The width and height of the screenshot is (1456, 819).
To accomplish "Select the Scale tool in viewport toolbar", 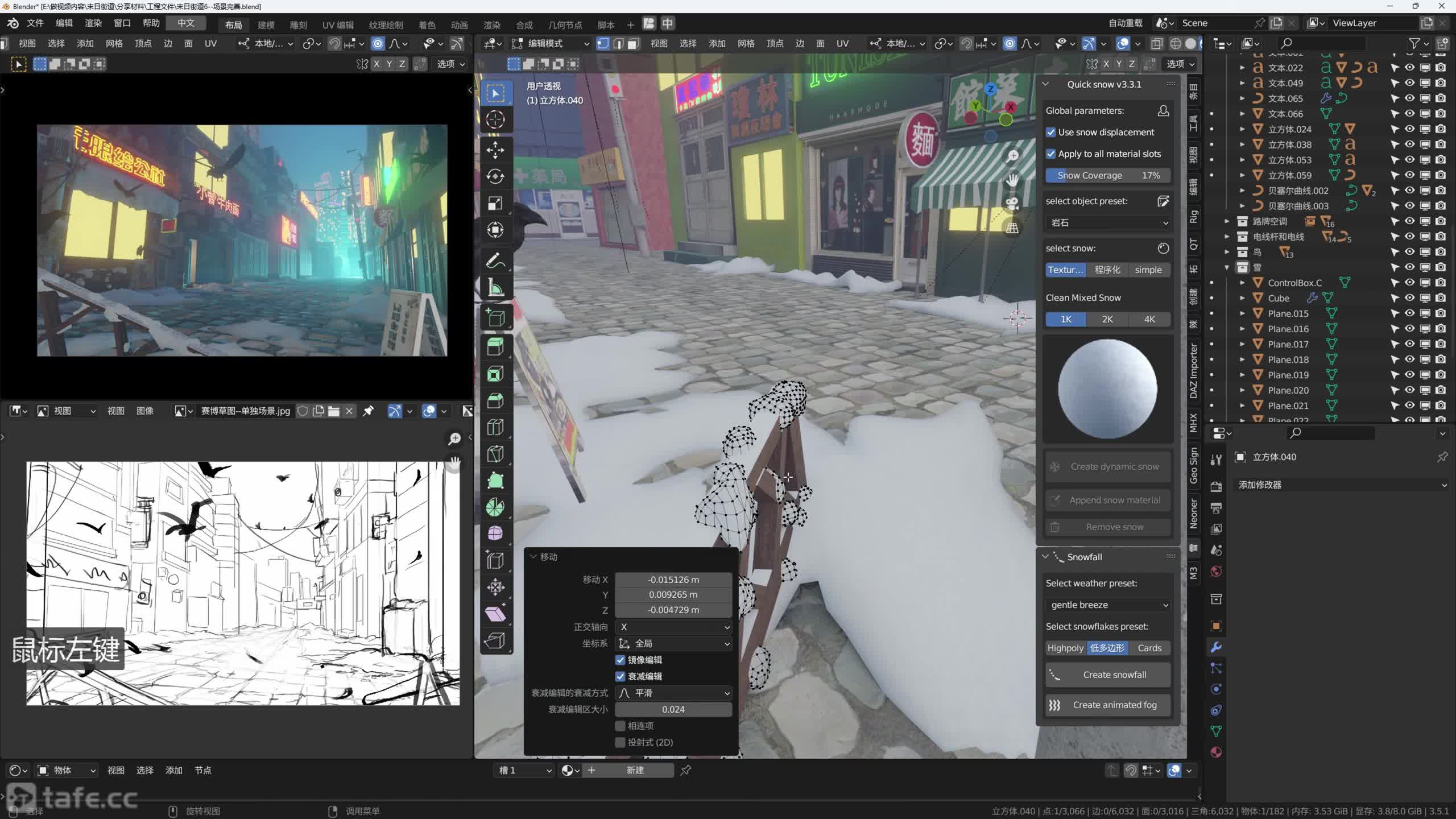I will [x=495, y=204].
